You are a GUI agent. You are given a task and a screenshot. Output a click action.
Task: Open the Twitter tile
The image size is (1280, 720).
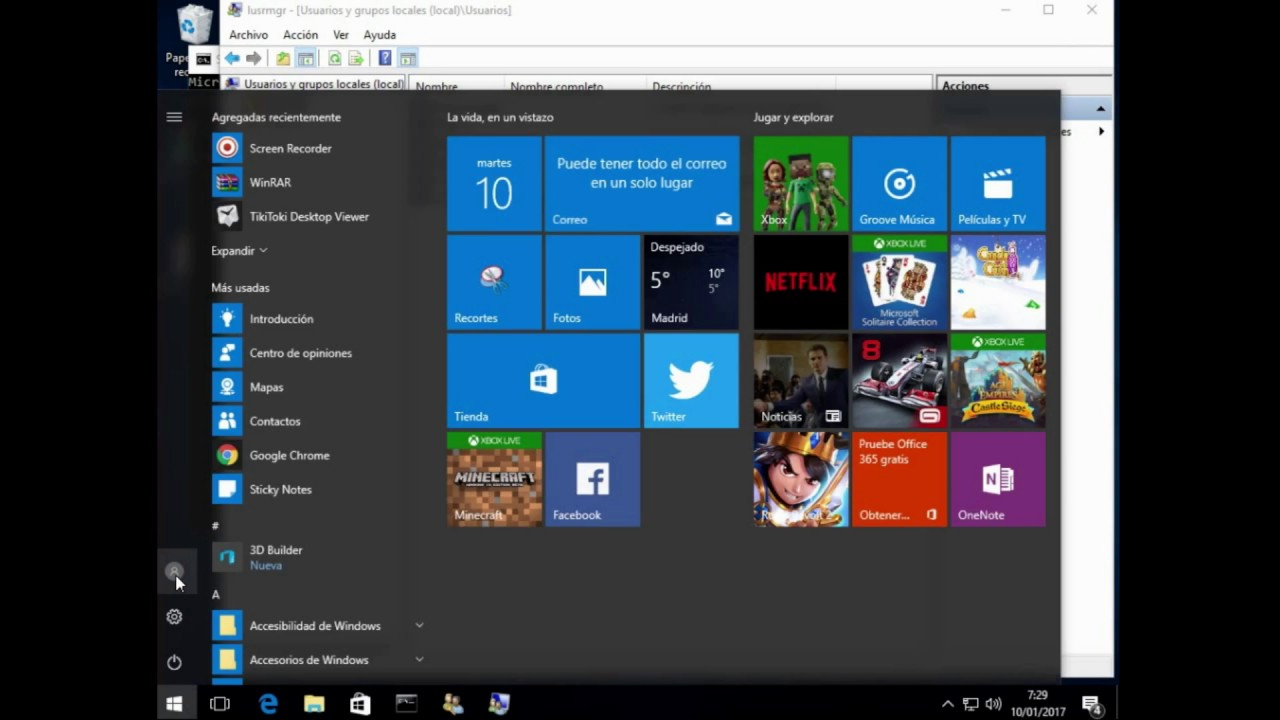click(691, 381)
